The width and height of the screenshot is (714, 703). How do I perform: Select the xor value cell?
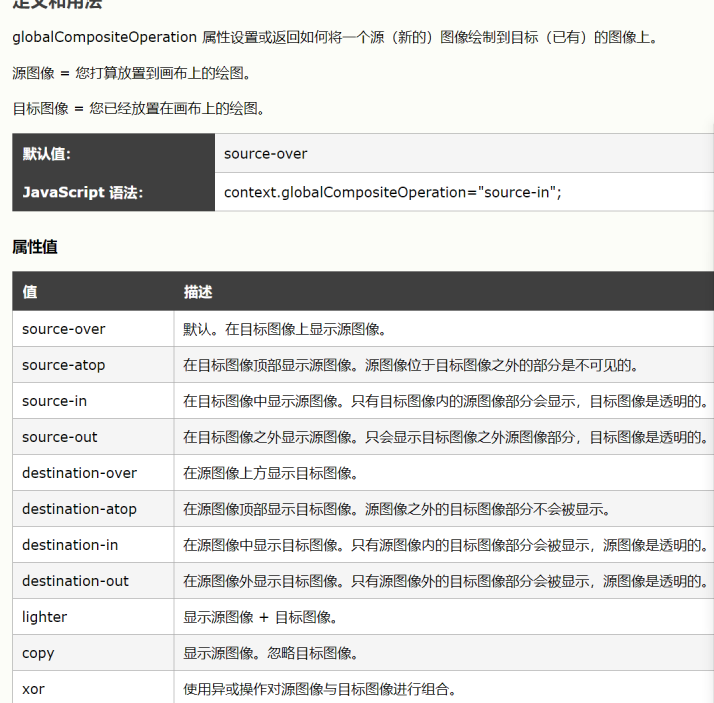tap(93, 687)
